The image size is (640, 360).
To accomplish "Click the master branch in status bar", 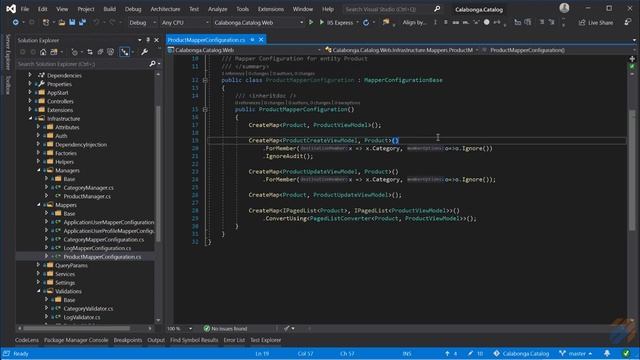I will coord(576,353).
